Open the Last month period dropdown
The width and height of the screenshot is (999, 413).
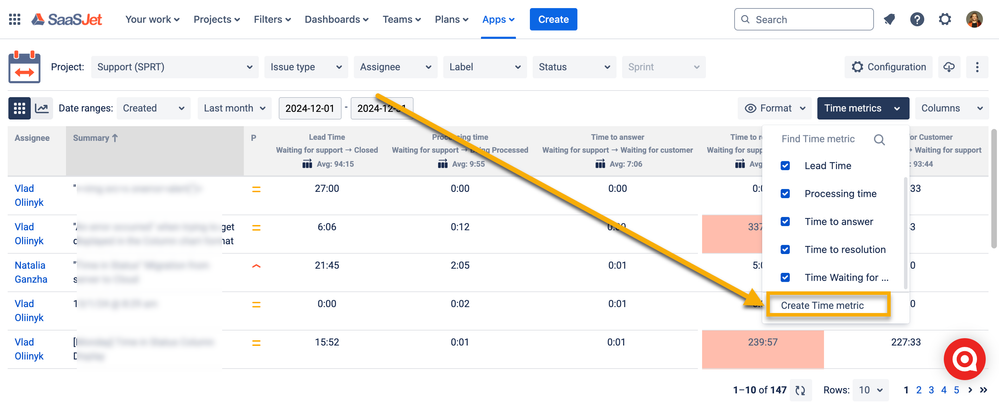pos(234,108)
